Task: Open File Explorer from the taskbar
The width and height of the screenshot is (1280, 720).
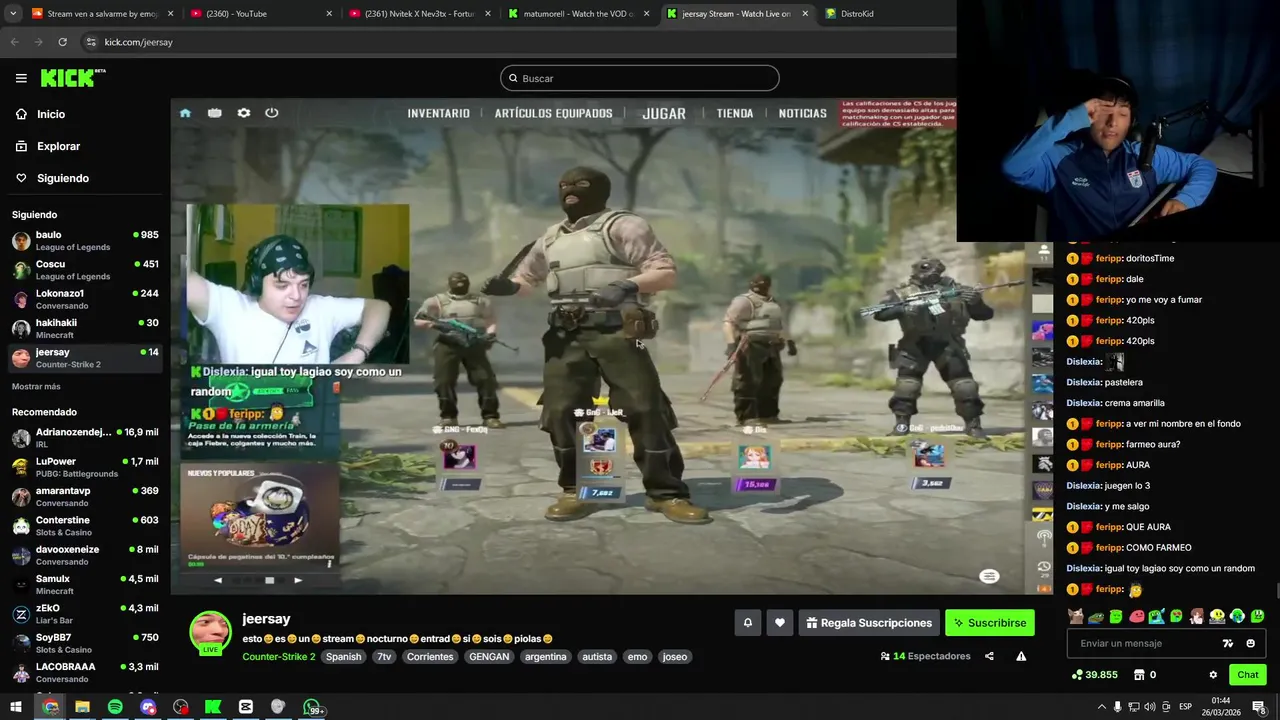Action: [82, 707]
